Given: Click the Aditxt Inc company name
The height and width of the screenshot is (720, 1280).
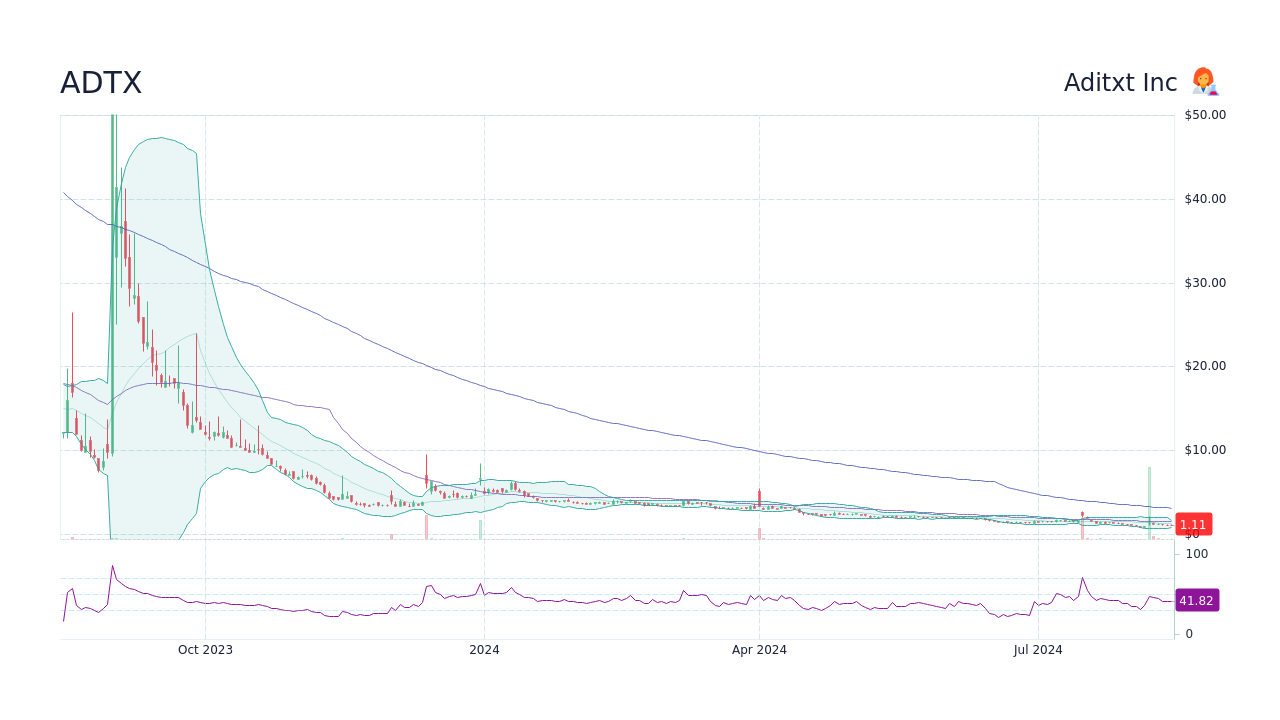Looking at the screenshot, I should click(1120, 83).
